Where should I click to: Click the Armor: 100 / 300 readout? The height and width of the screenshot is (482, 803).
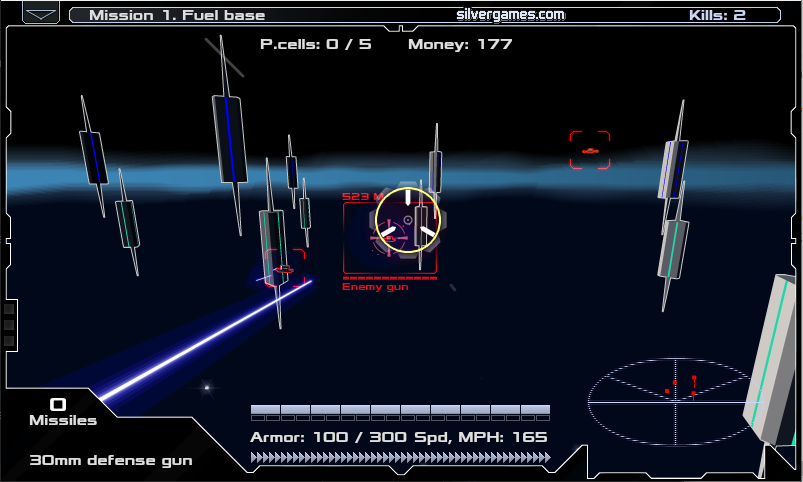click(328, 437)
